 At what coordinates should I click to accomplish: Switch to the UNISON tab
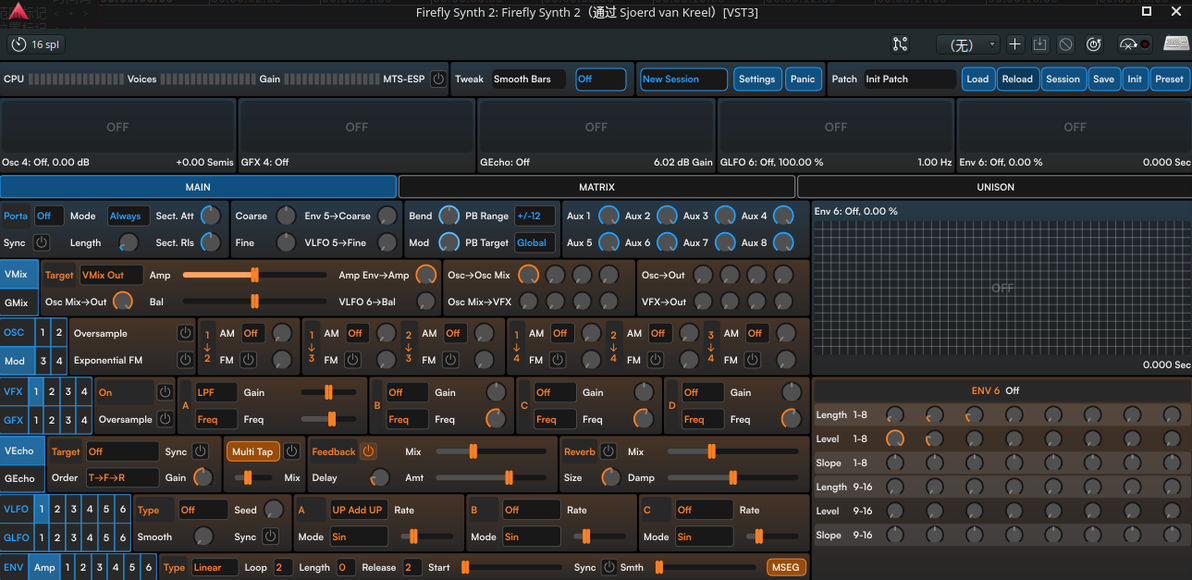[995, 186]
